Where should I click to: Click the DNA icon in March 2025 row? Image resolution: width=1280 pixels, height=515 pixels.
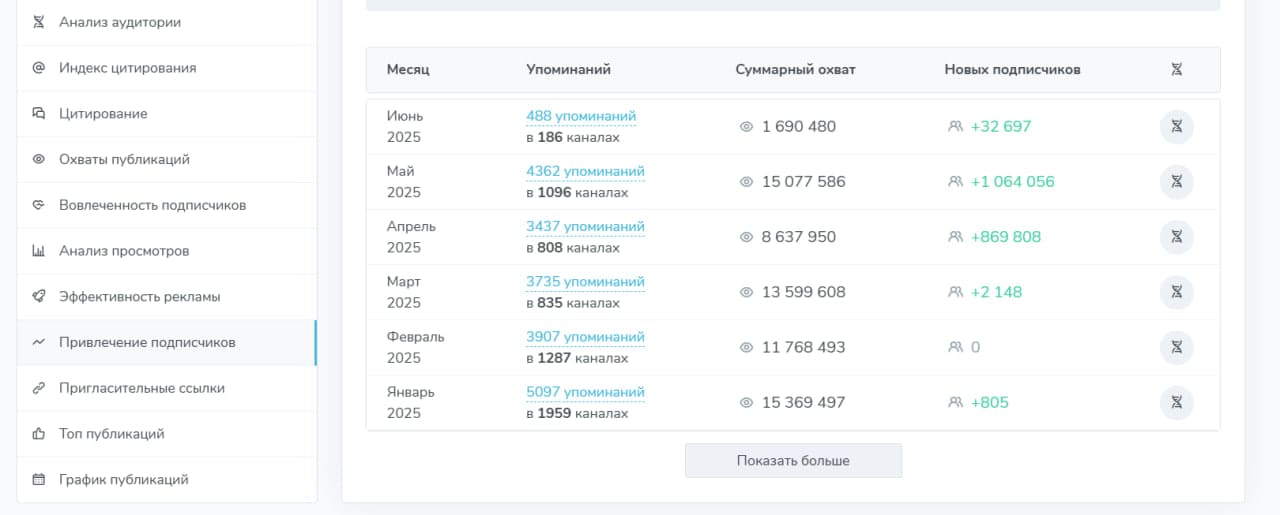tap(1176, 292)
